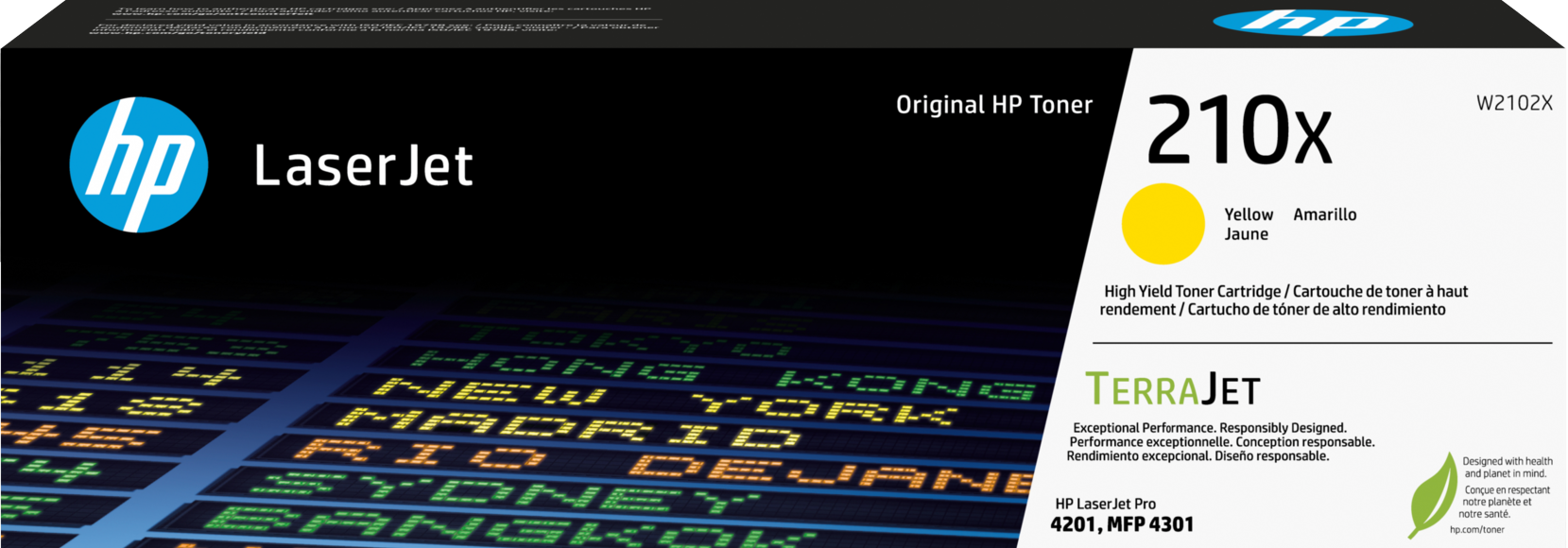Click the green leaf icon
The width and height of the screenshot is (1568, 548).
click(1432, 496)
